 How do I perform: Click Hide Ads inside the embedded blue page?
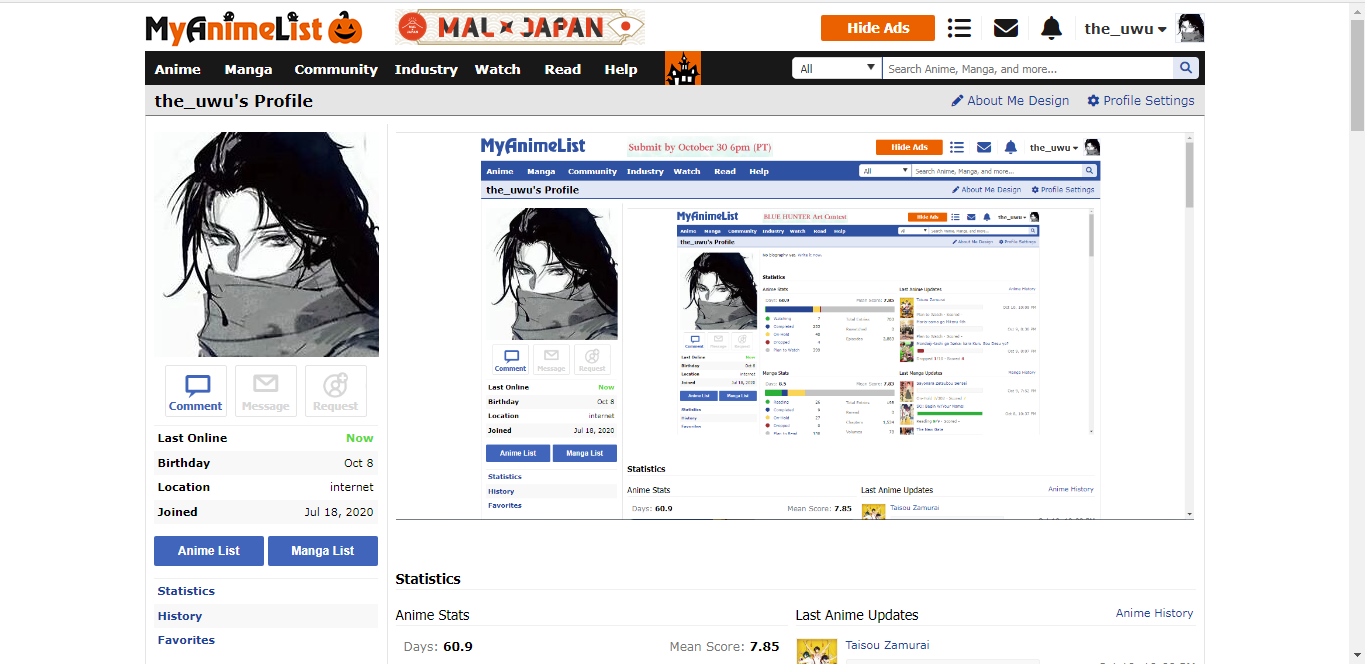pyautogui.click(x=909, y=147)
